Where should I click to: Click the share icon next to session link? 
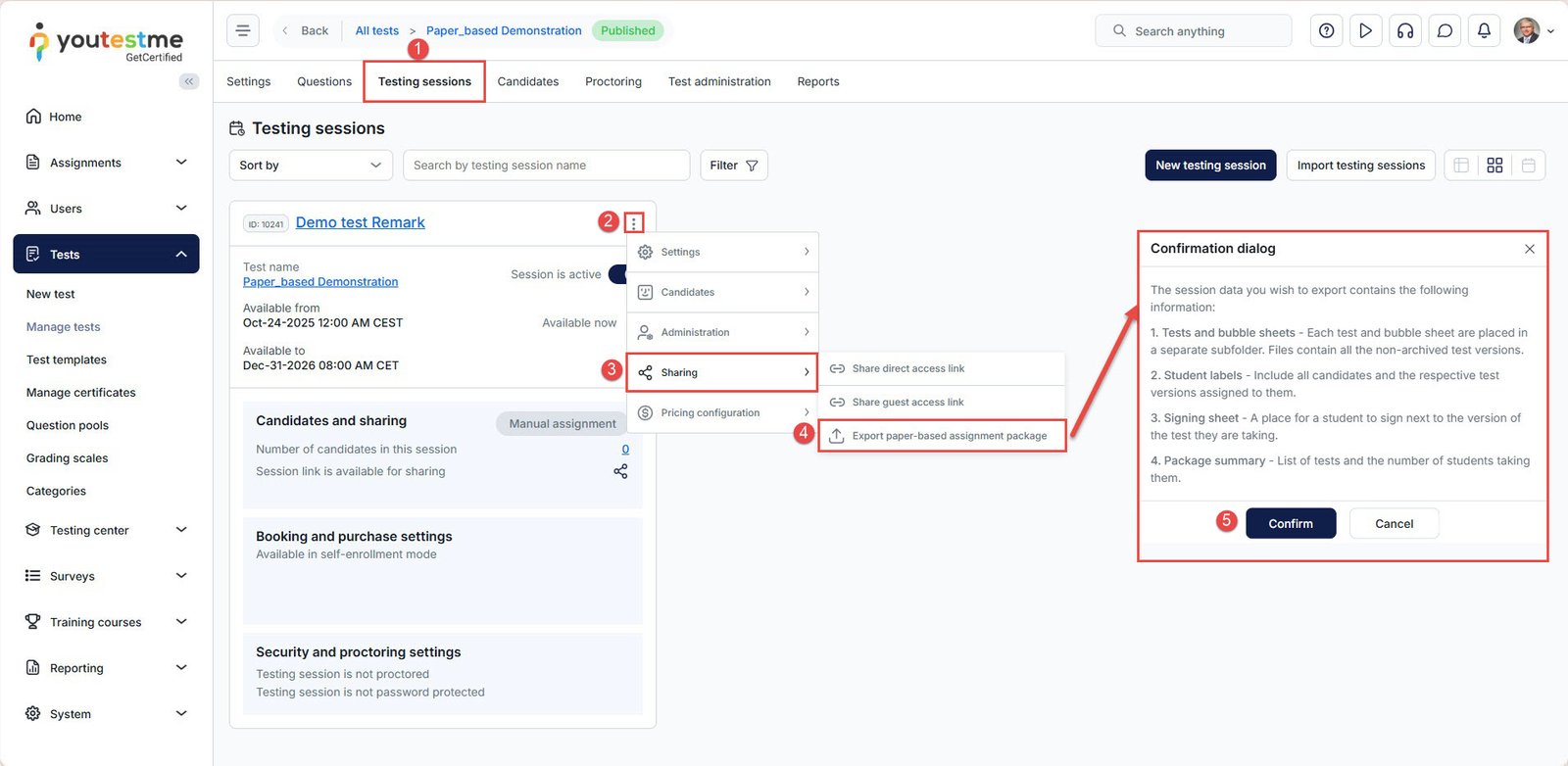(x=620, y=471)
